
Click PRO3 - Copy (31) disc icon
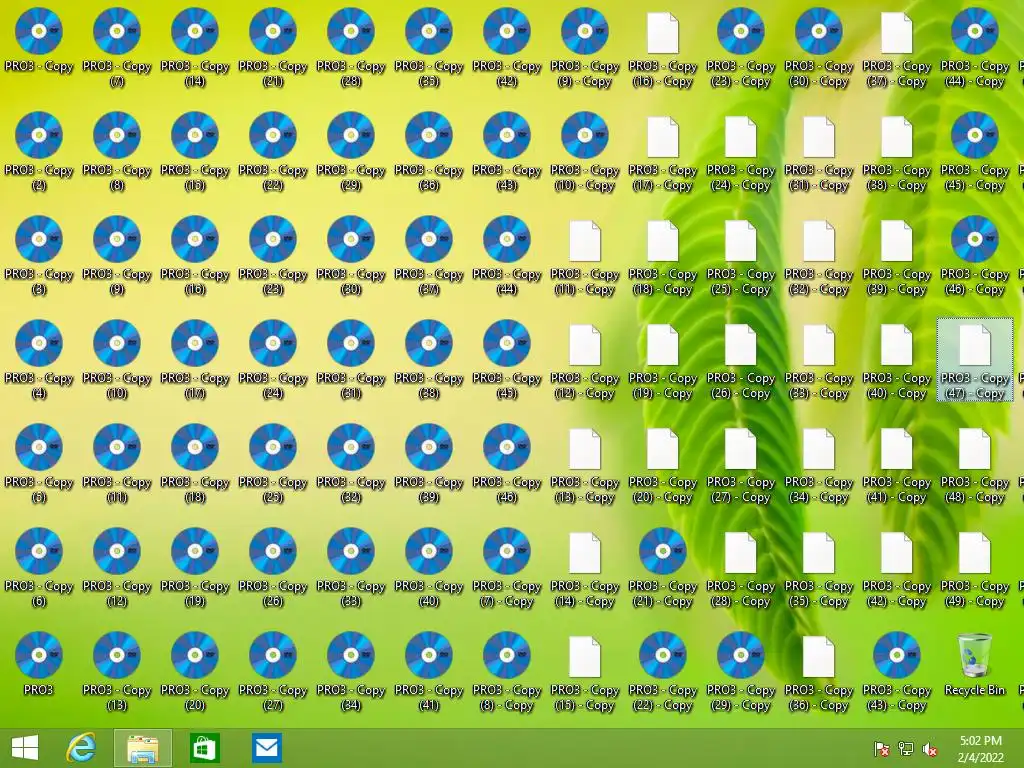point(351,343)
